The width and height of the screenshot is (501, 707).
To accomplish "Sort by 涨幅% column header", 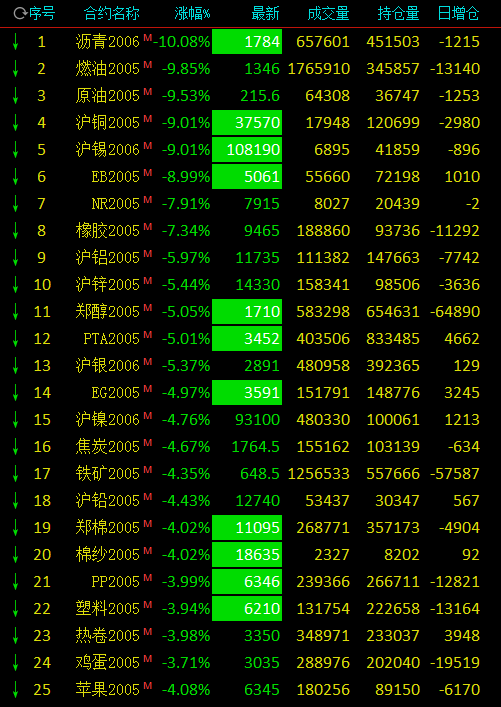I will click(193, 14).
